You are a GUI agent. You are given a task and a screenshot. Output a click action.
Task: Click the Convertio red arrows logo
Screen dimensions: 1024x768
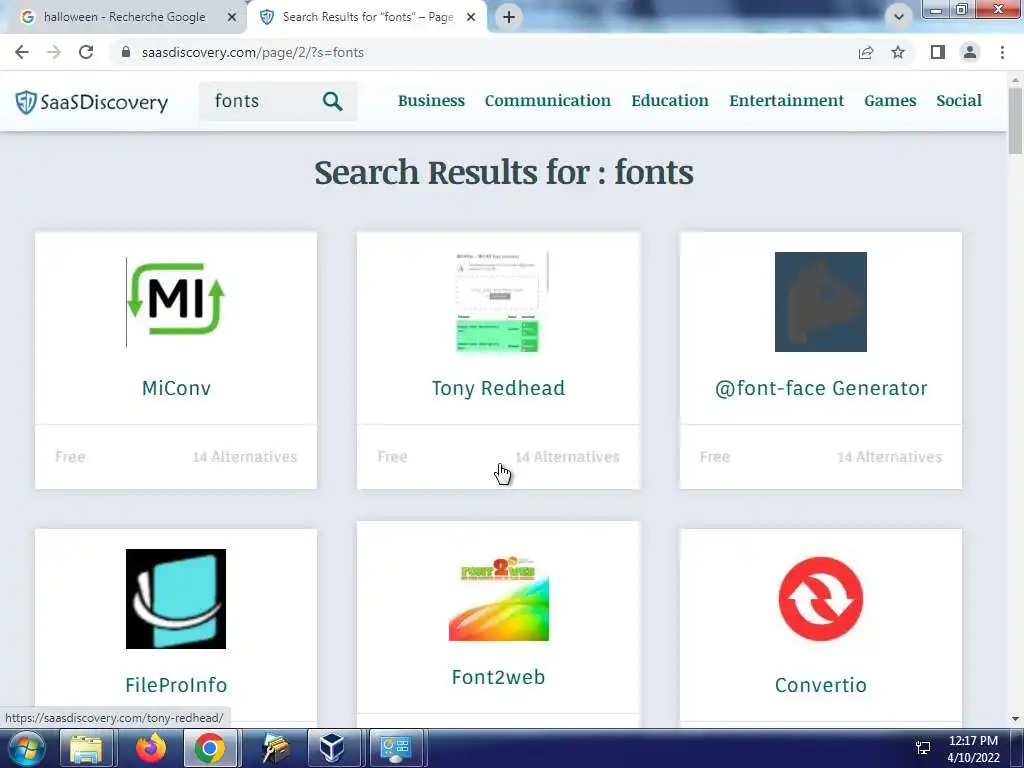pyautogui.click(x=821, y=599)
